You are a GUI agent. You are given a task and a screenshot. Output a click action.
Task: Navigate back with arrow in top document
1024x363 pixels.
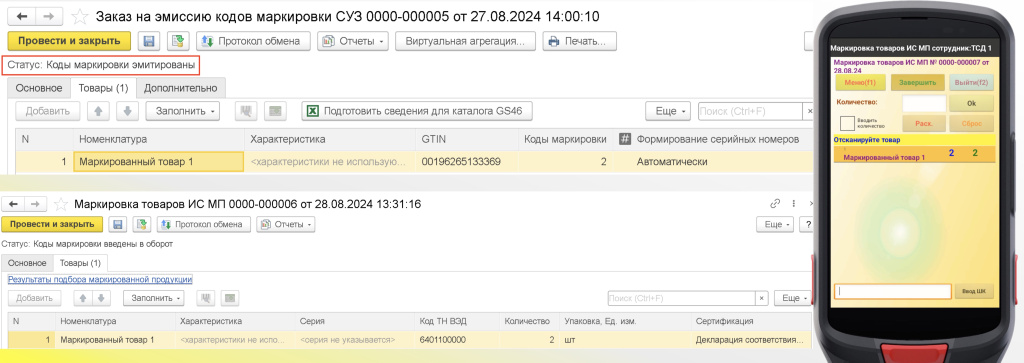22,16
